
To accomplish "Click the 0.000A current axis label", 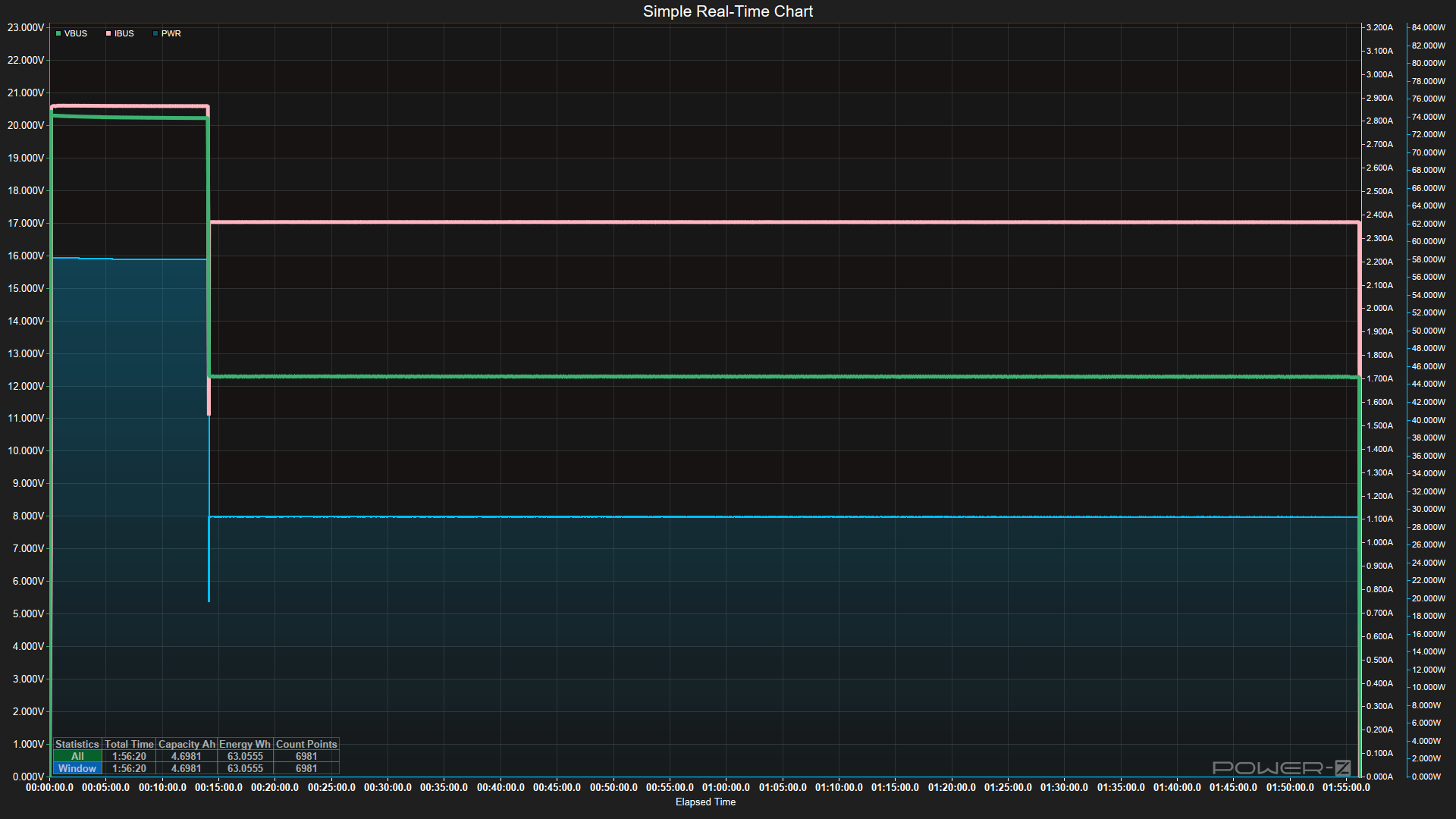I will click(x=1379, y=777).
